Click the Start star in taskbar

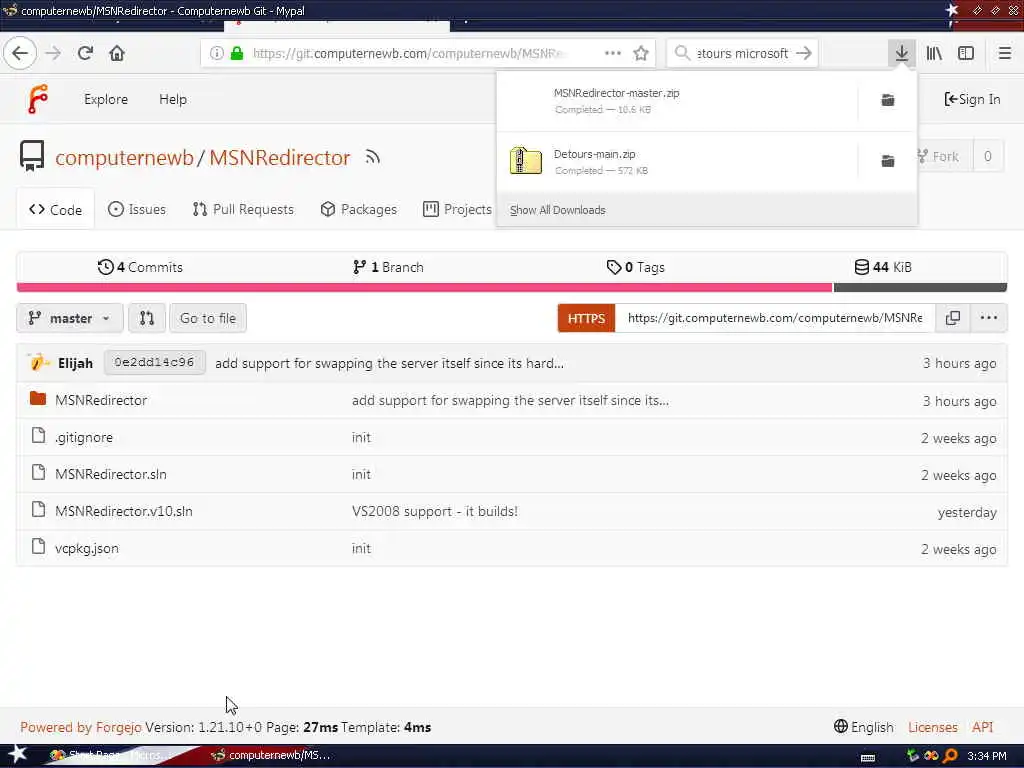16,754
